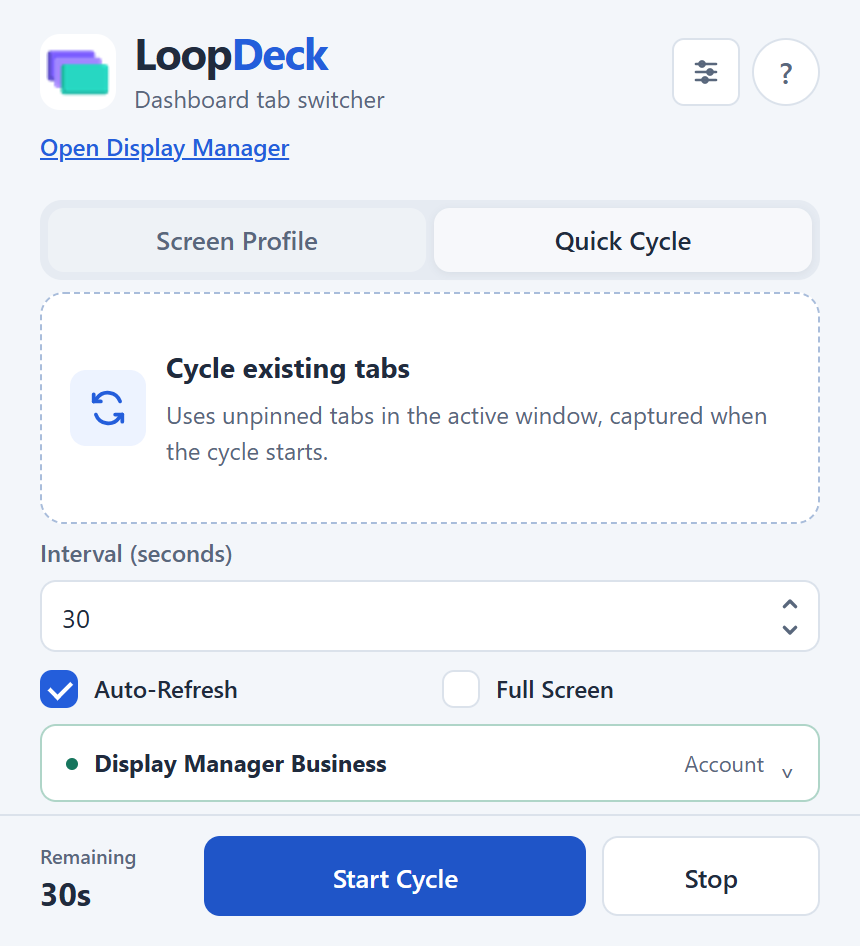Expand the Display Manager Business panel
The image size is (860, 946).
tap(430, 763)
